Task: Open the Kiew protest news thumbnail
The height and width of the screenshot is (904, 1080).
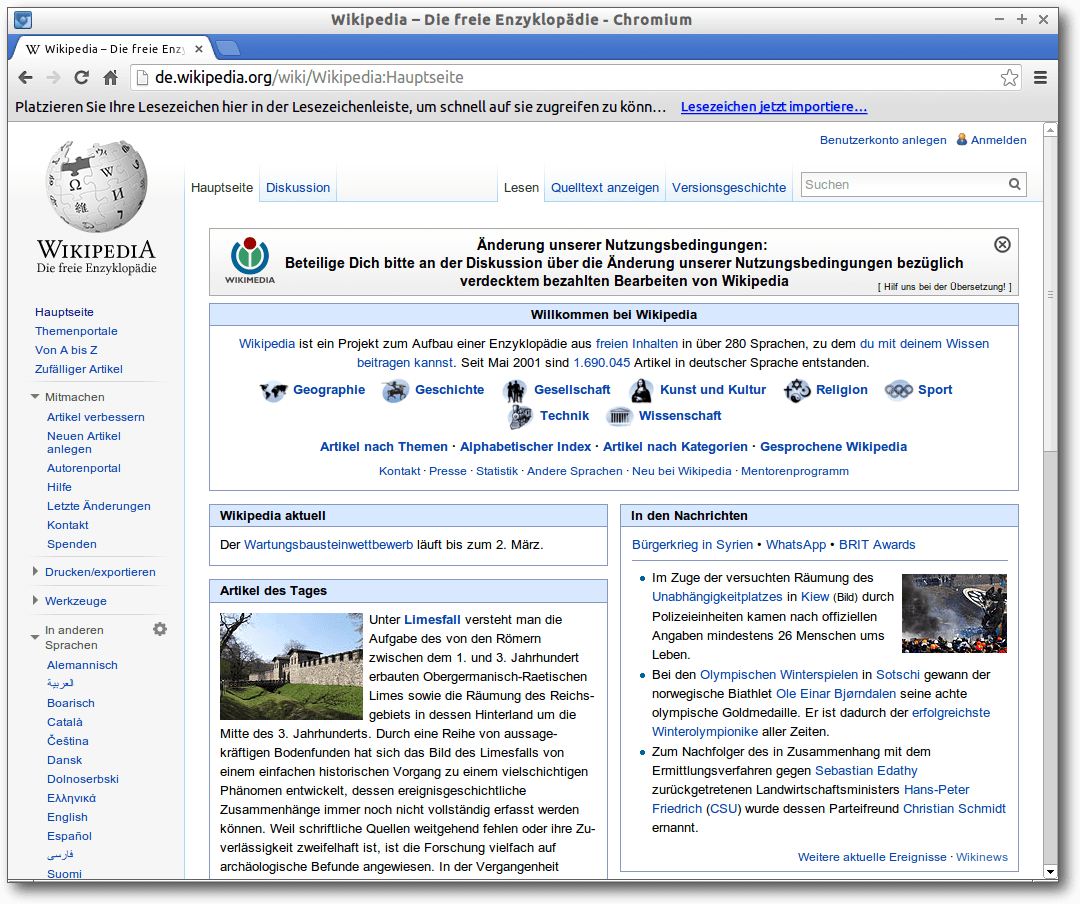Action: point(954,613)
